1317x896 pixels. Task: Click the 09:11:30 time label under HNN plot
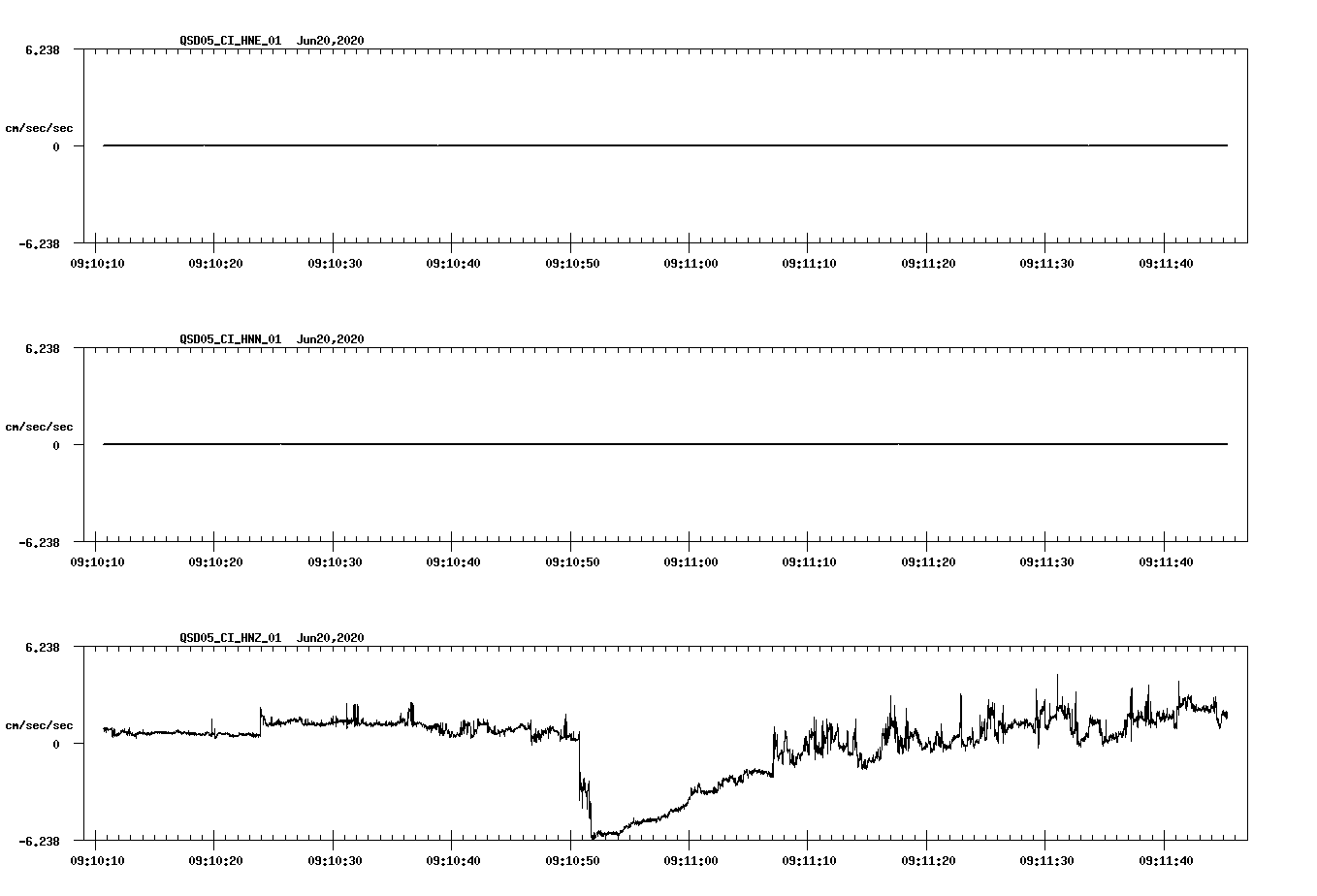[1045, 561]
